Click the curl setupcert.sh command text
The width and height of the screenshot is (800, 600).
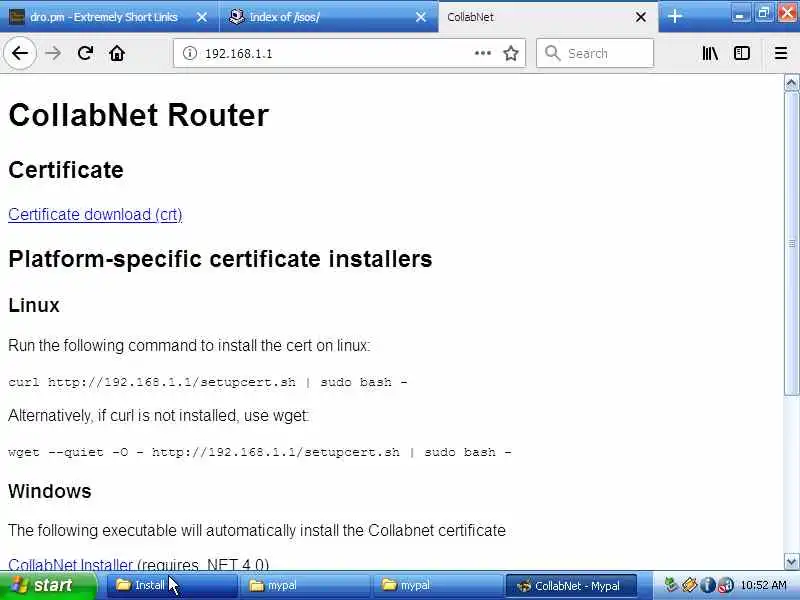tap(208, 382)
